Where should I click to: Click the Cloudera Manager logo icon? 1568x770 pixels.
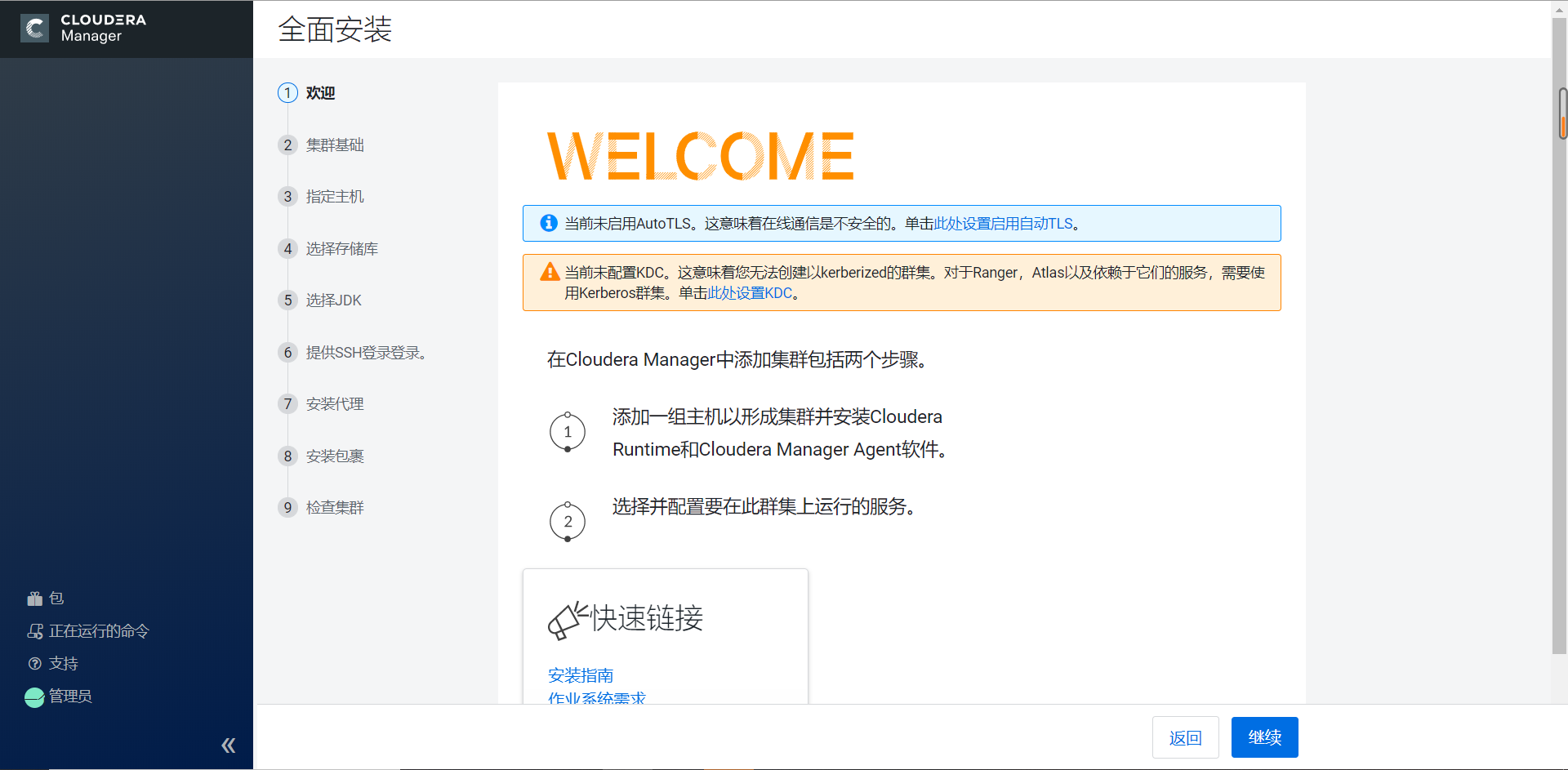click(34, 29)
